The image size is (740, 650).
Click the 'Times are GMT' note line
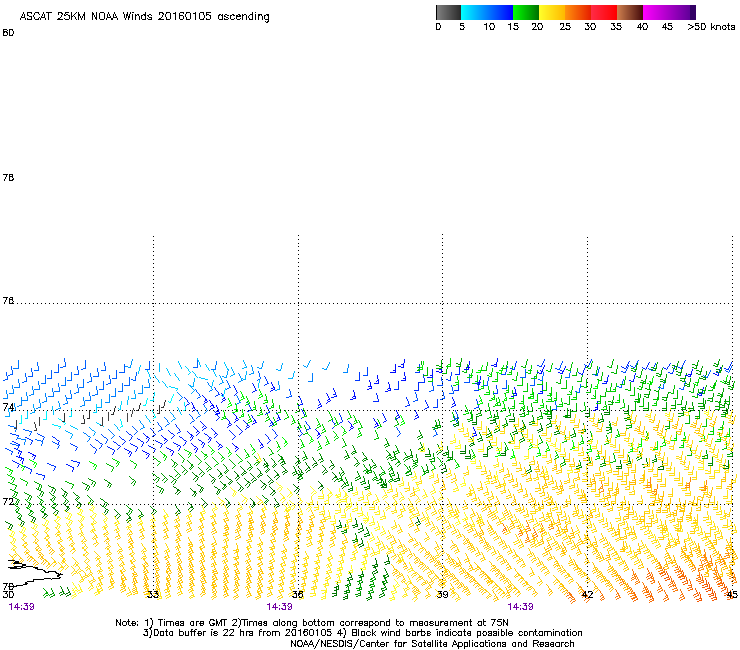312,623
